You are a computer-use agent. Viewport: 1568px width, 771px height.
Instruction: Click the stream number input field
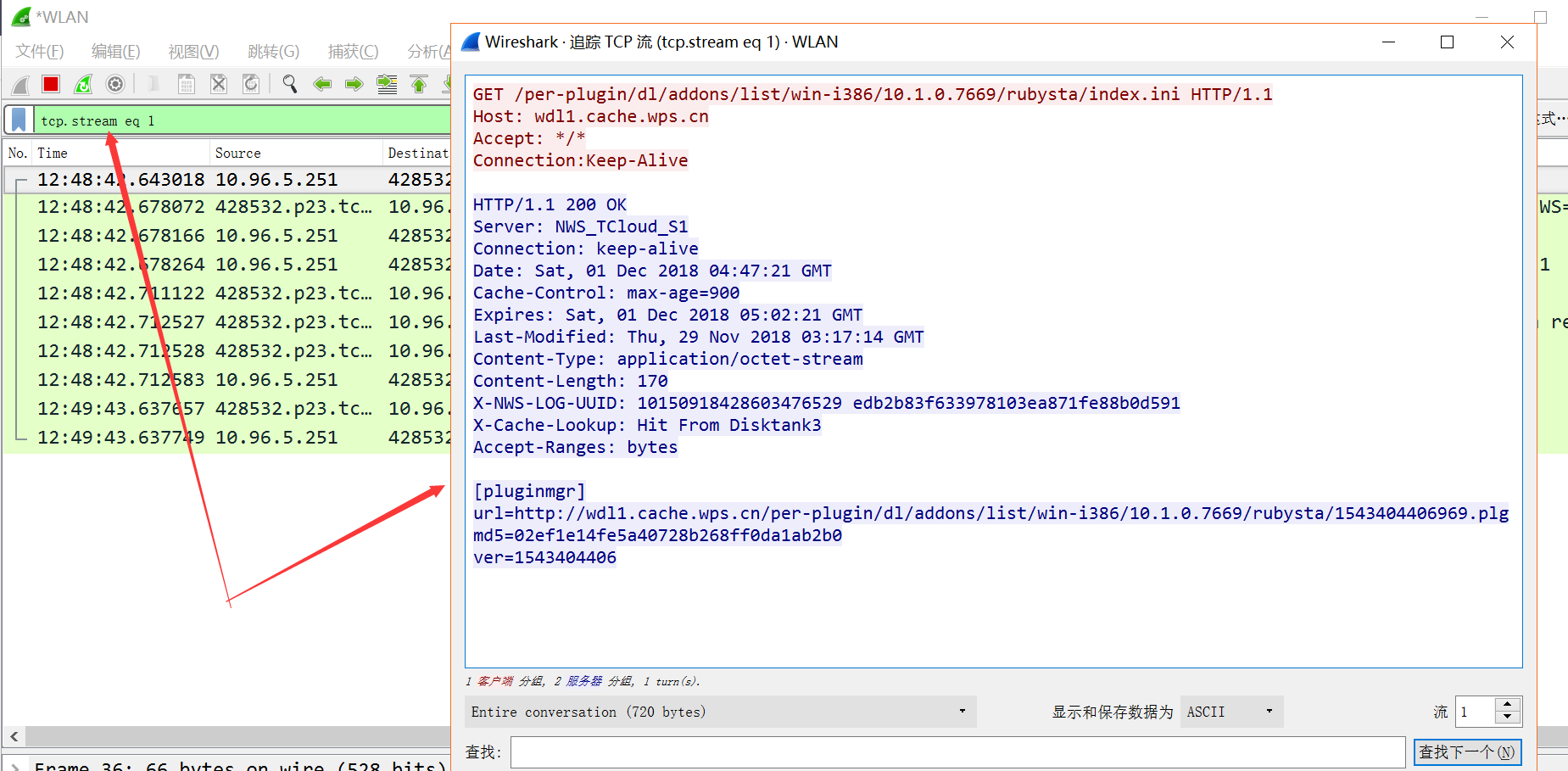[1476, 712]
